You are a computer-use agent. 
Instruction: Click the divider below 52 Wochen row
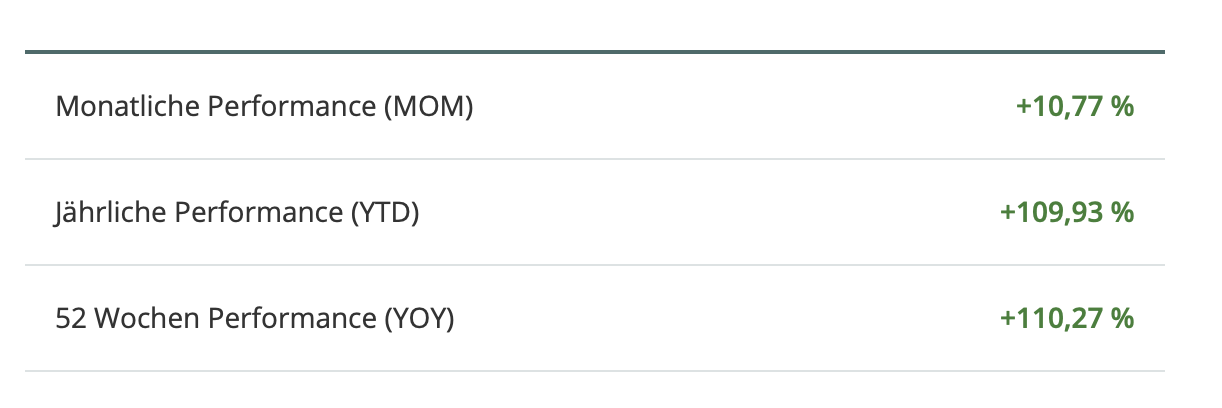click(594, 371)
